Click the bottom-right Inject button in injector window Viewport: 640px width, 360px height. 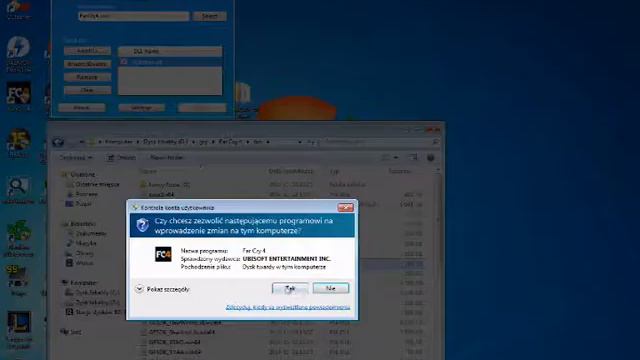coord(202,107)
